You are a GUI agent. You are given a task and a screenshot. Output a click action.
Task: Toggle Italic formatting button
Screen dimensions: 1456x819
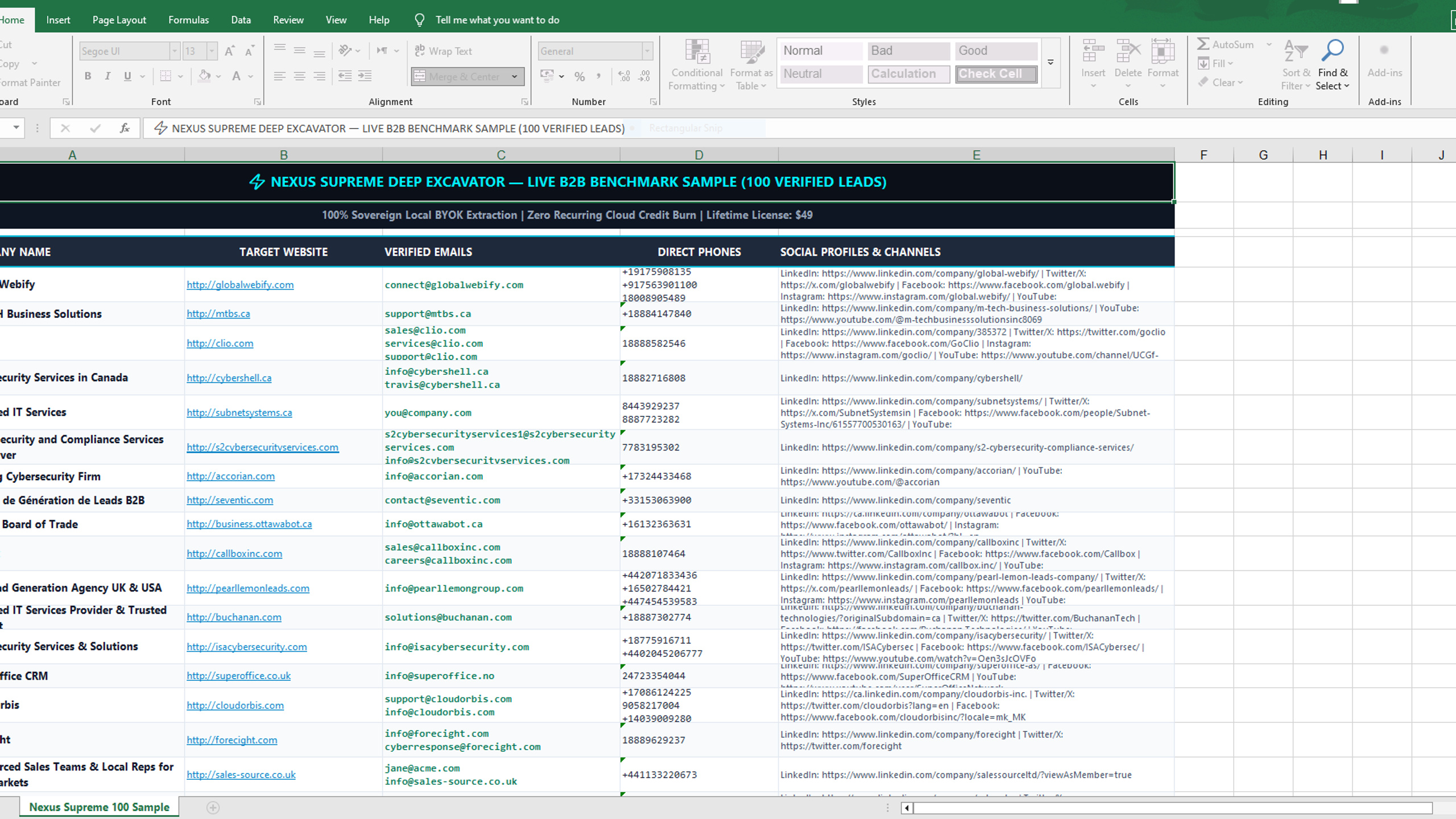(x=107, y=76)
